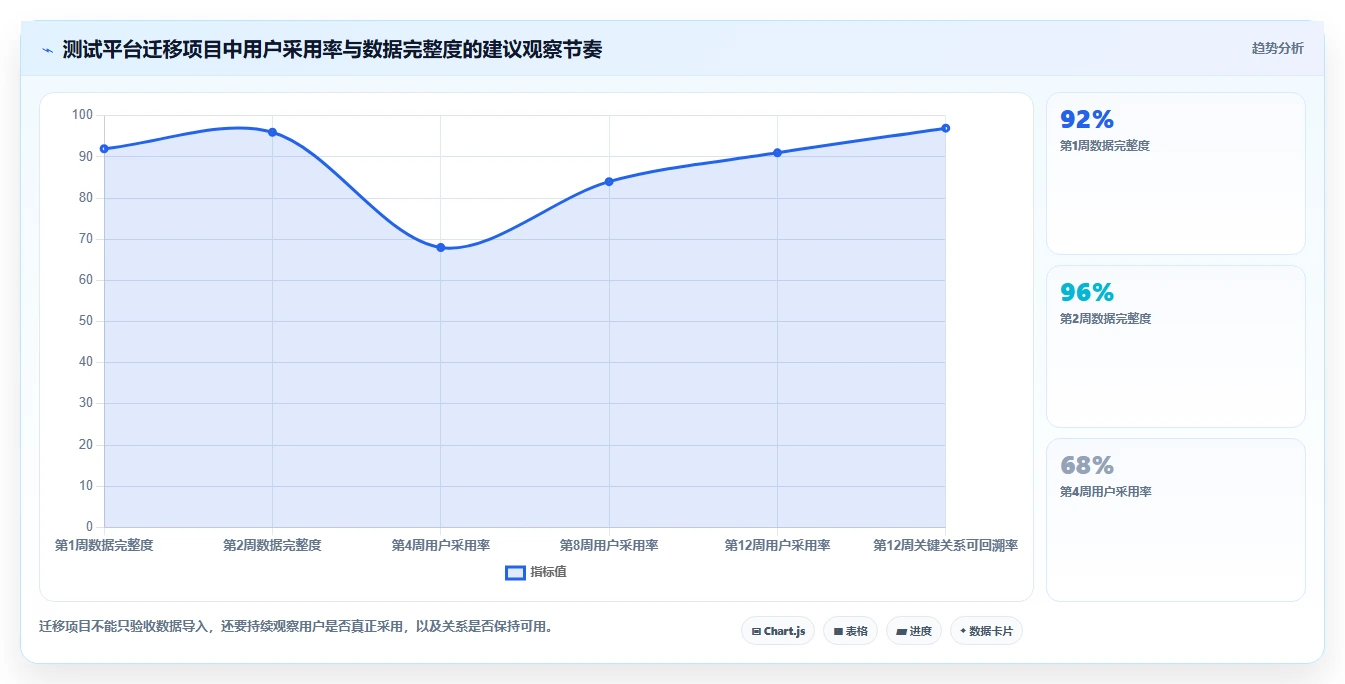Viewport: 1345px width, 684px height.
Task: Select the 表格 tag chip
Action: pyautogui.click(x=850, y=631)
